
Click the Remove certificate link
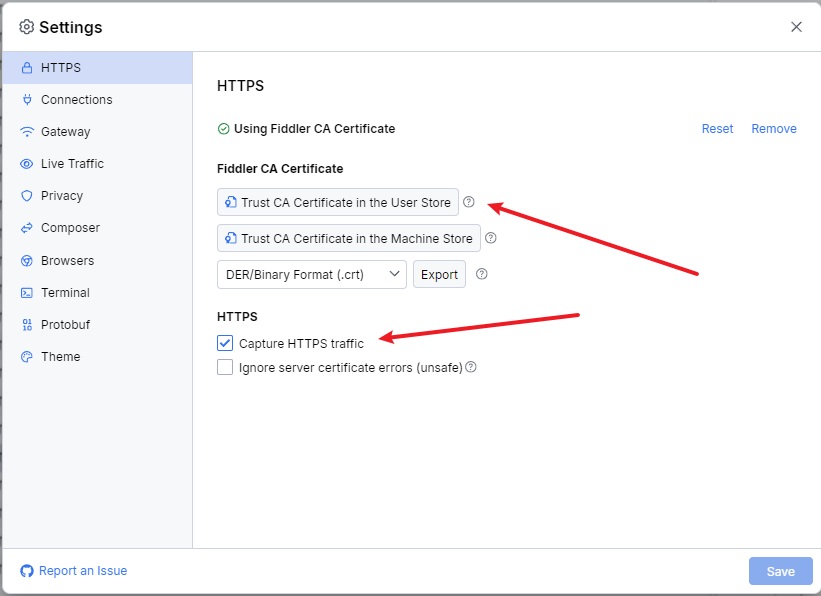pyautogui.click(x=774, y=129)
